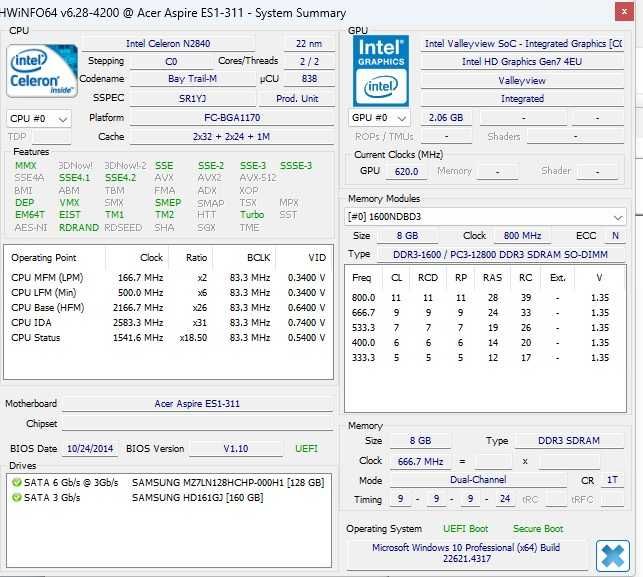Click the SSE4.2 feature label
Image resolution: width=643 pixels, height=577 pixels.
coord(121,178)
